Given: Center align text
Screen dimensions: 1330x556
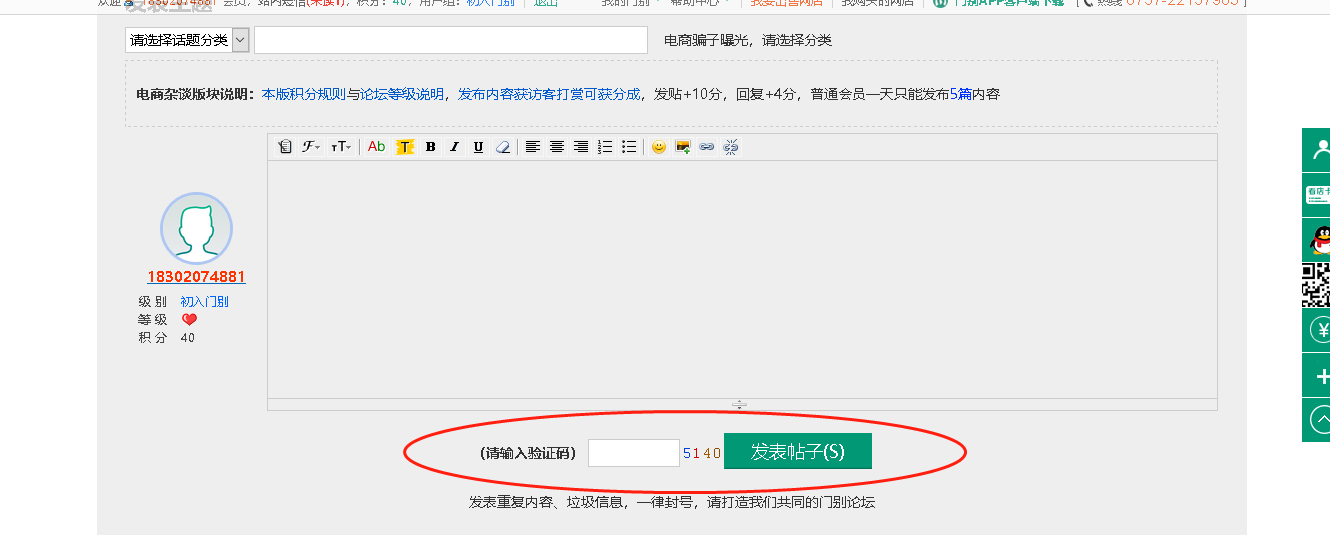Looking at the screenshot, I should (x=557, y=147).
